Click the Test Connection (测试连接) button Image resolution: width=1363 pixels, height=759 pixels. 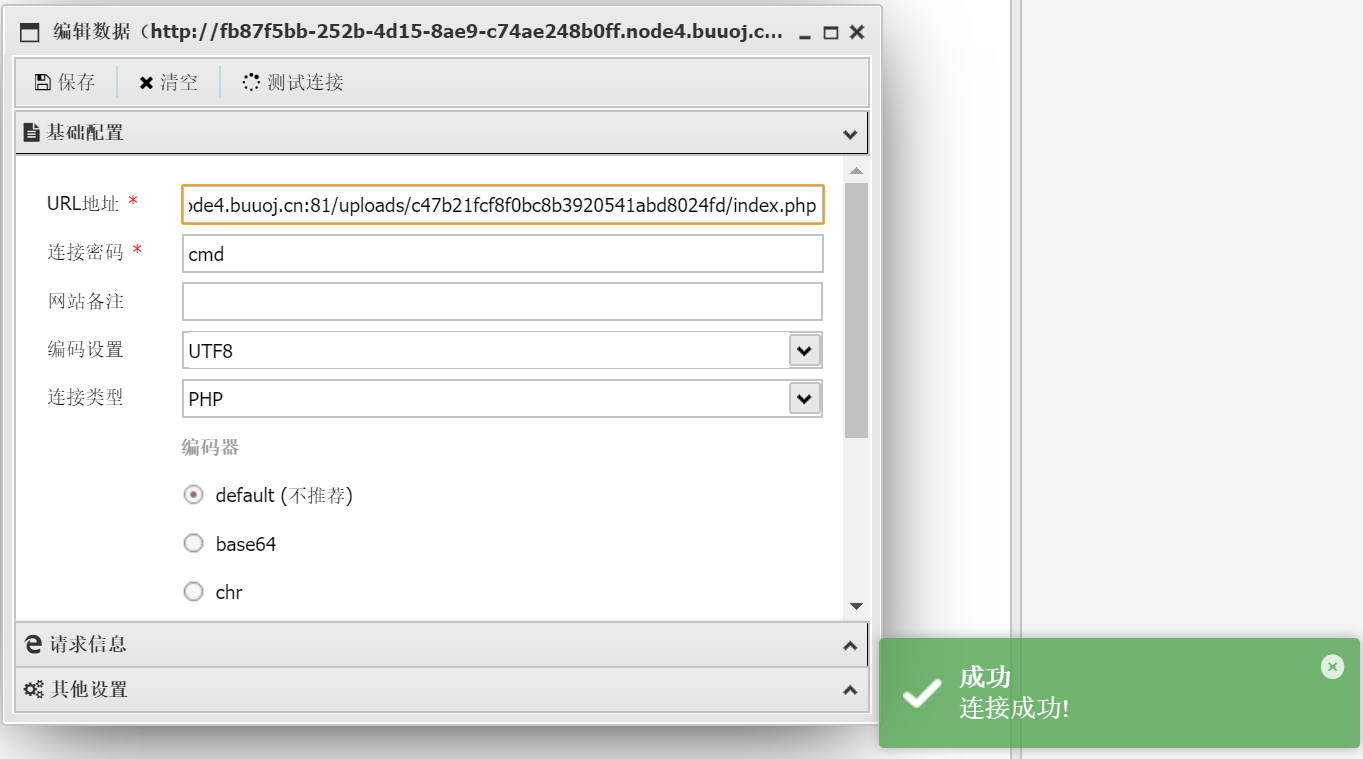[293, 82]
